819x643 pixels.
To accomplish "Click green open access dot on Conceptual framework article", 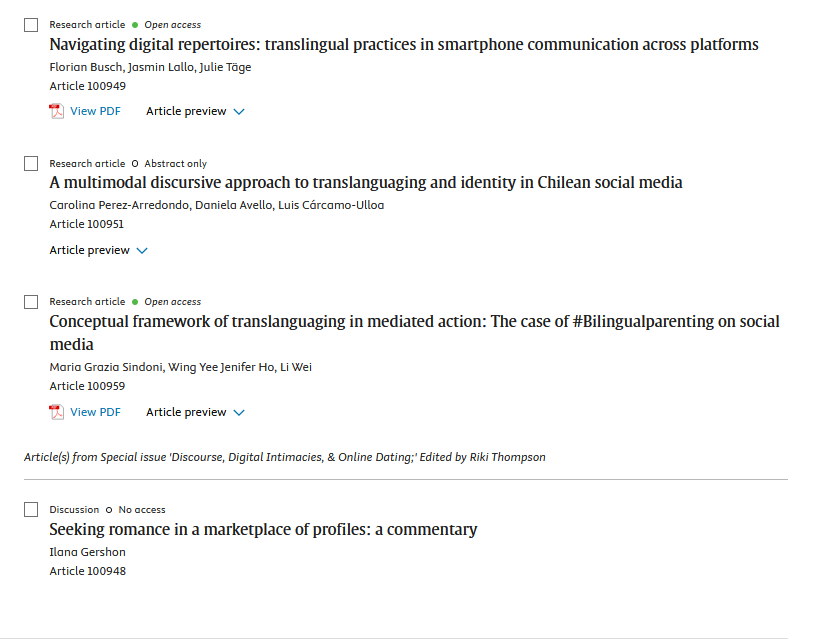I will tap(135, 302).
